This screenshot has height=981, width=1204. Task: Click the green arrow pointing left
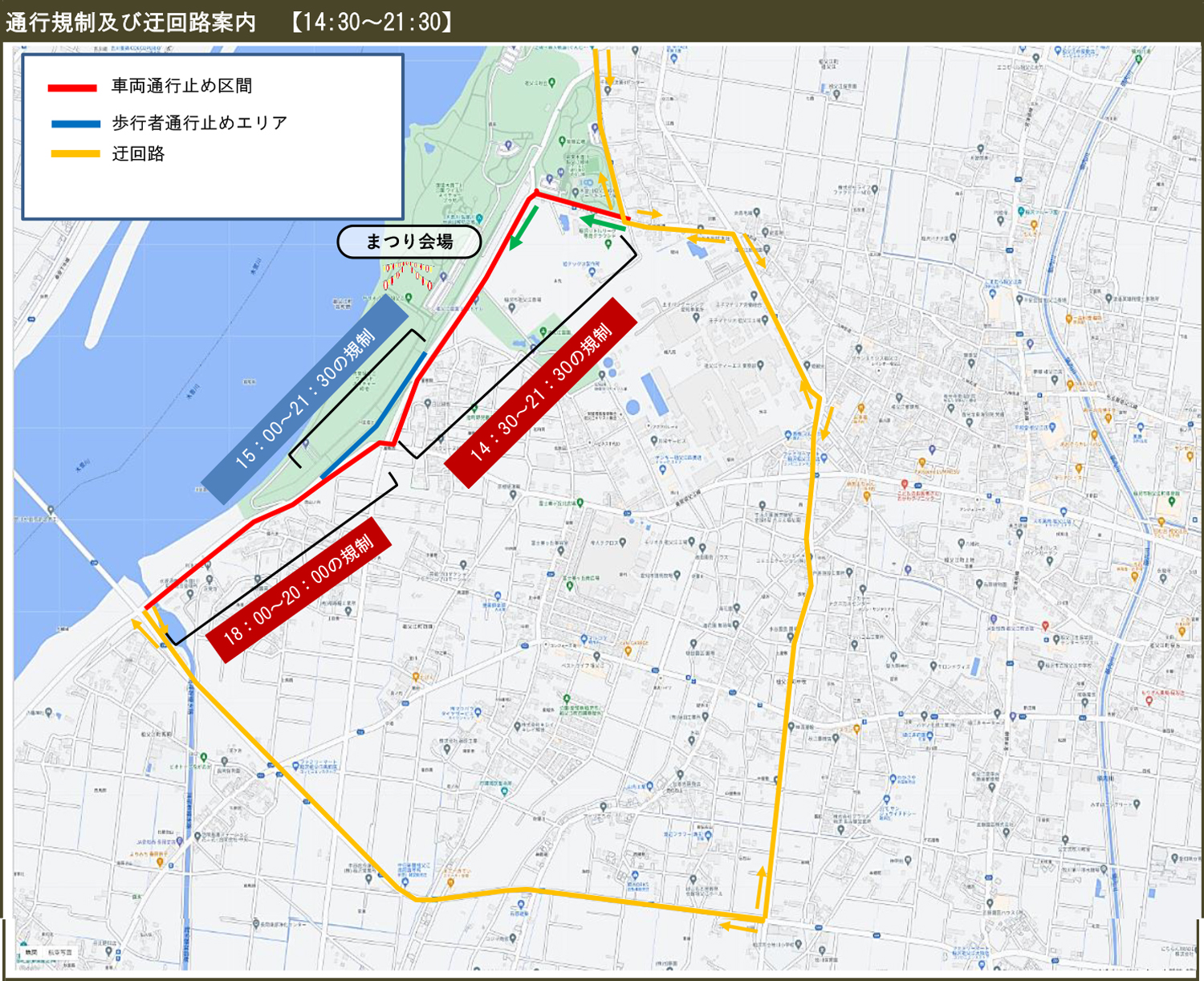tap(602, 222)
